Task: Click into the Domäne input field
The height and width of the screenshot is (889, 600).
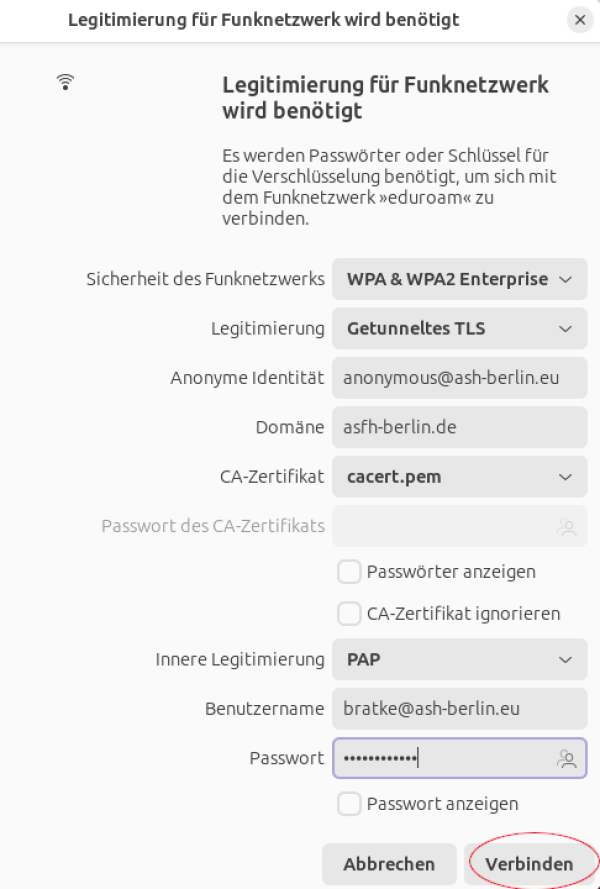Action: coord(459,427)
